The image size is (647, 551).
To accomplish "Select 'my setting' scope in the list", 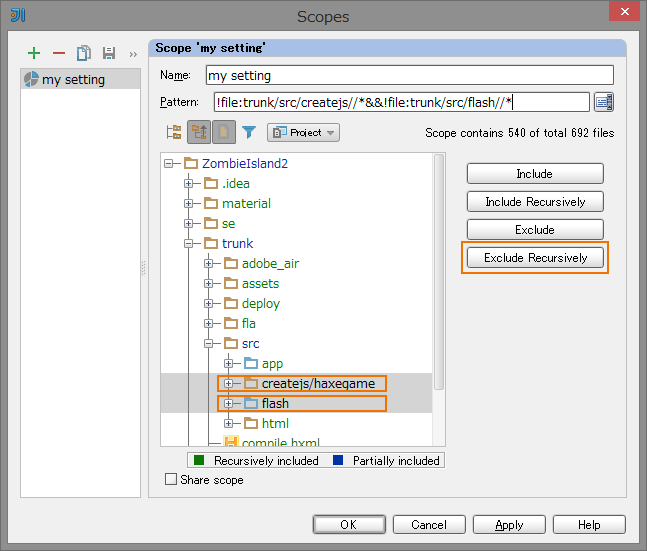I will click(x=72, y=80).
